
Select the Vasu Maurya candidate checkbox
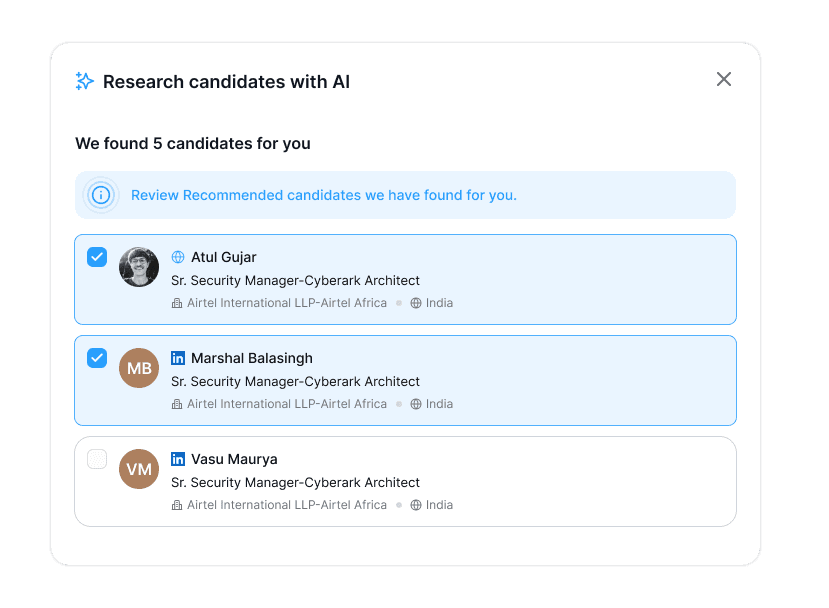[97, 459]
